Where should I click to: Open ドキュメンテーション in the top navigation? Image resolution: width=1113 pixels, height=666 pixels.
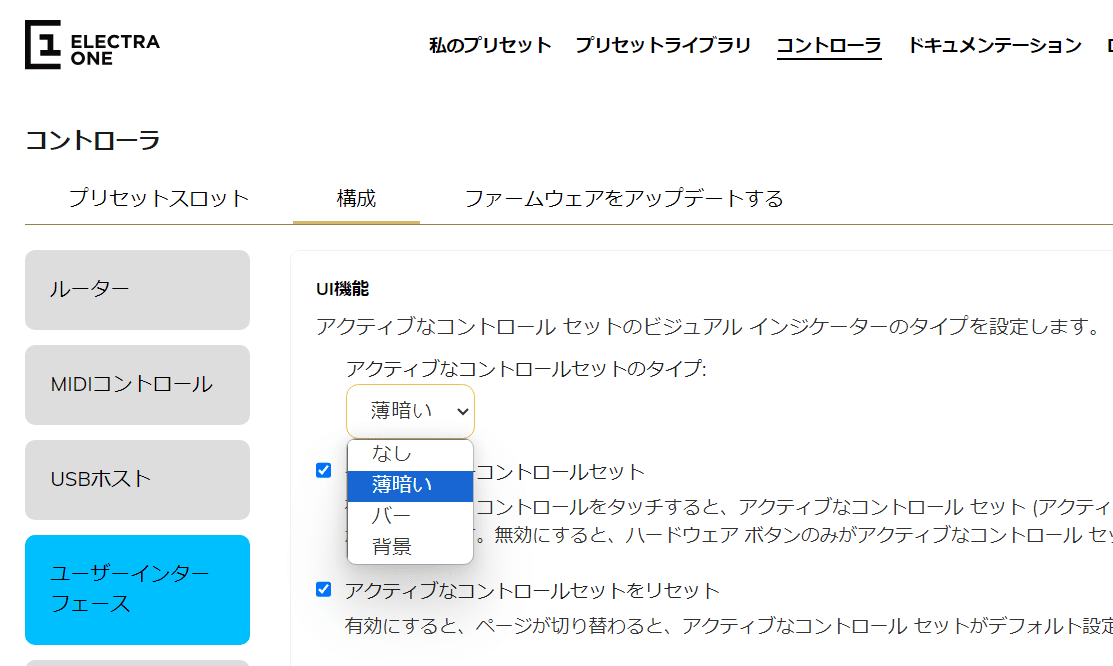(993, 45)
